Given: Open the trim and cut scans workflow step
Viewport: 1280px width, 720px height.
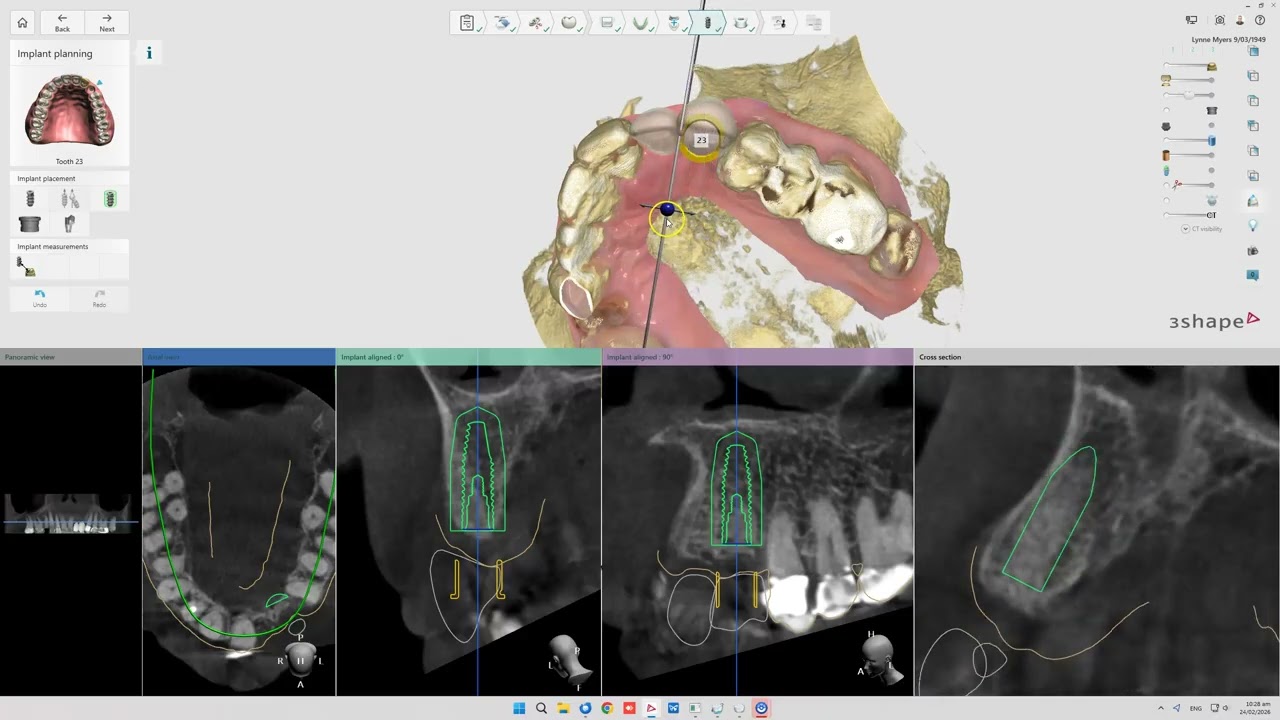Looking at the screenshot, I should click(536, 22).
